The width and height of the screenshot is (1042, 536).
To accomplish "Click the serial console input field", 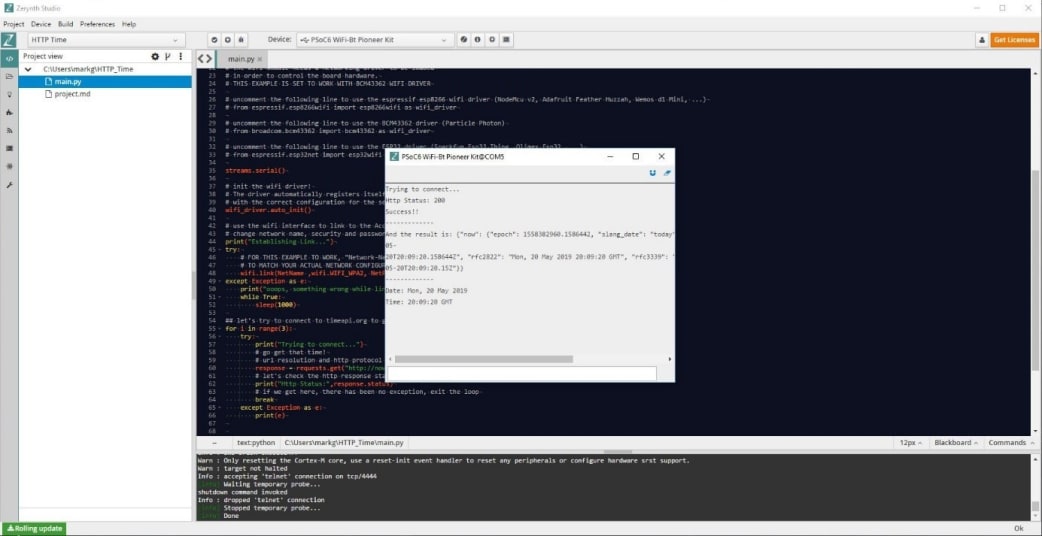I will [x=522, y=373].
